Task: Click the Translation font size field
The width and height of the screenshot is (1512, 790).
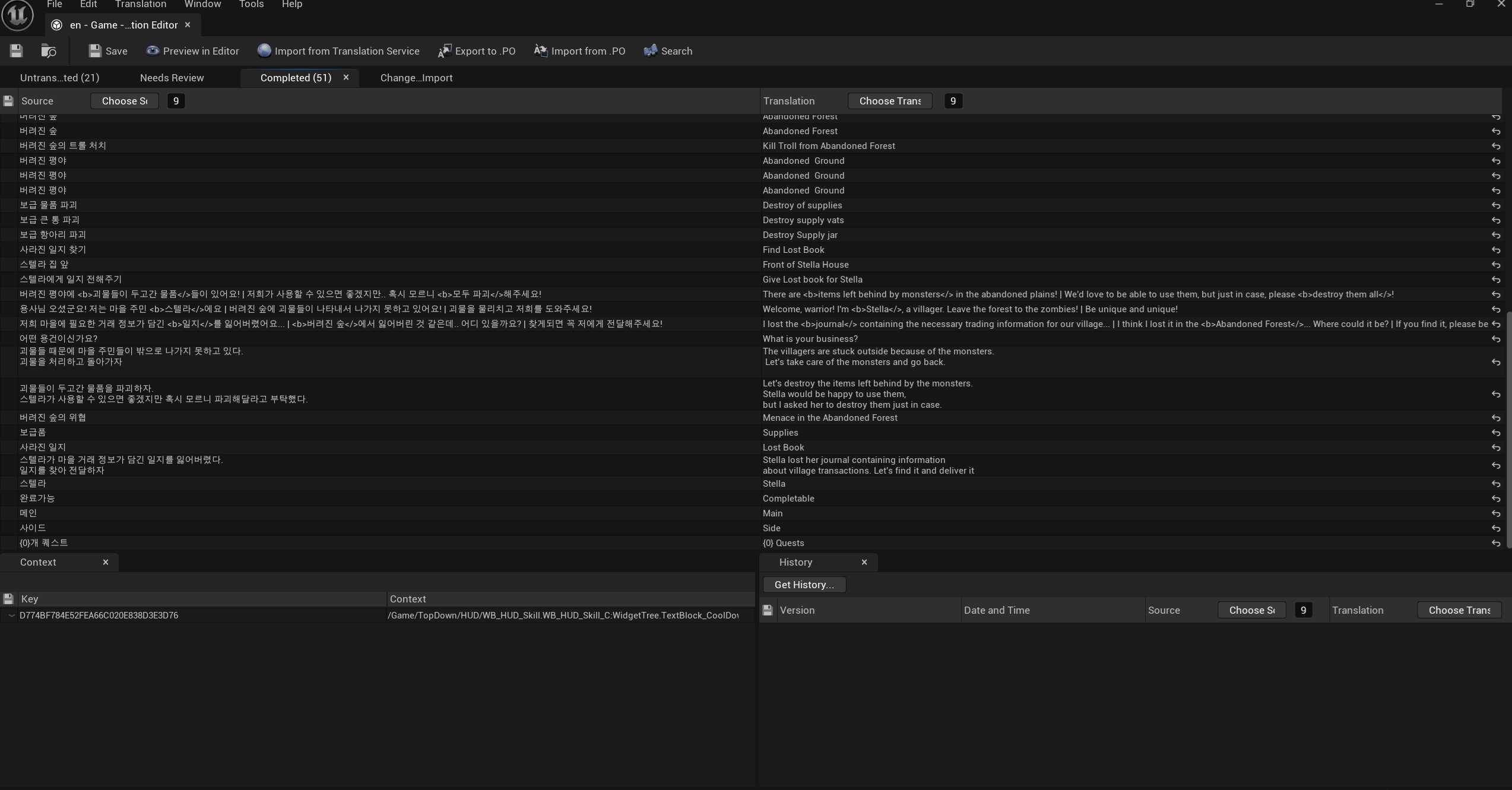Action: click(953, 101)
